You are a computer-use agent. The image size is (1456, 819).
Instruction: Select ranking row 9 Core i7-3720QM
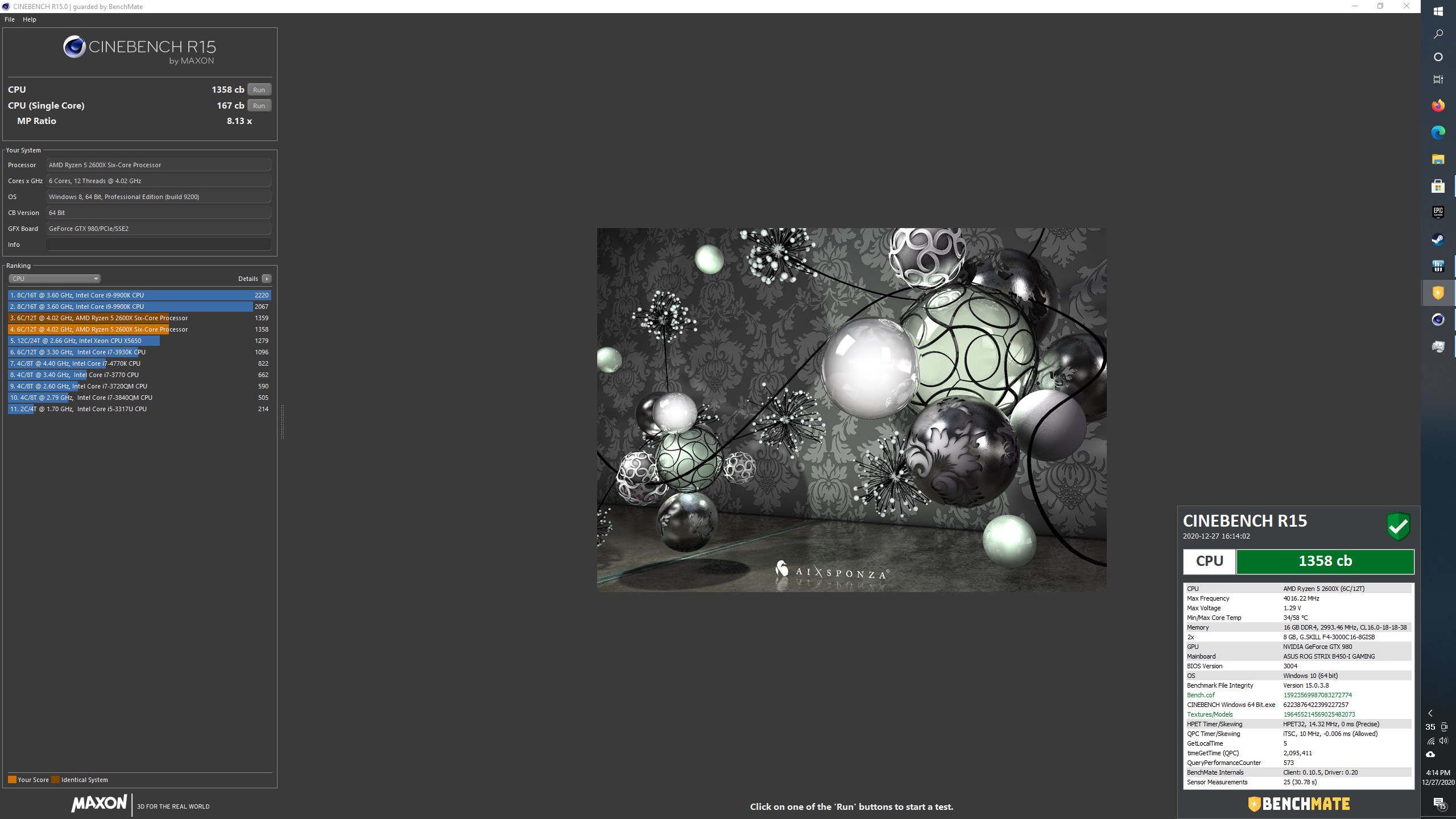click(139, 386)
